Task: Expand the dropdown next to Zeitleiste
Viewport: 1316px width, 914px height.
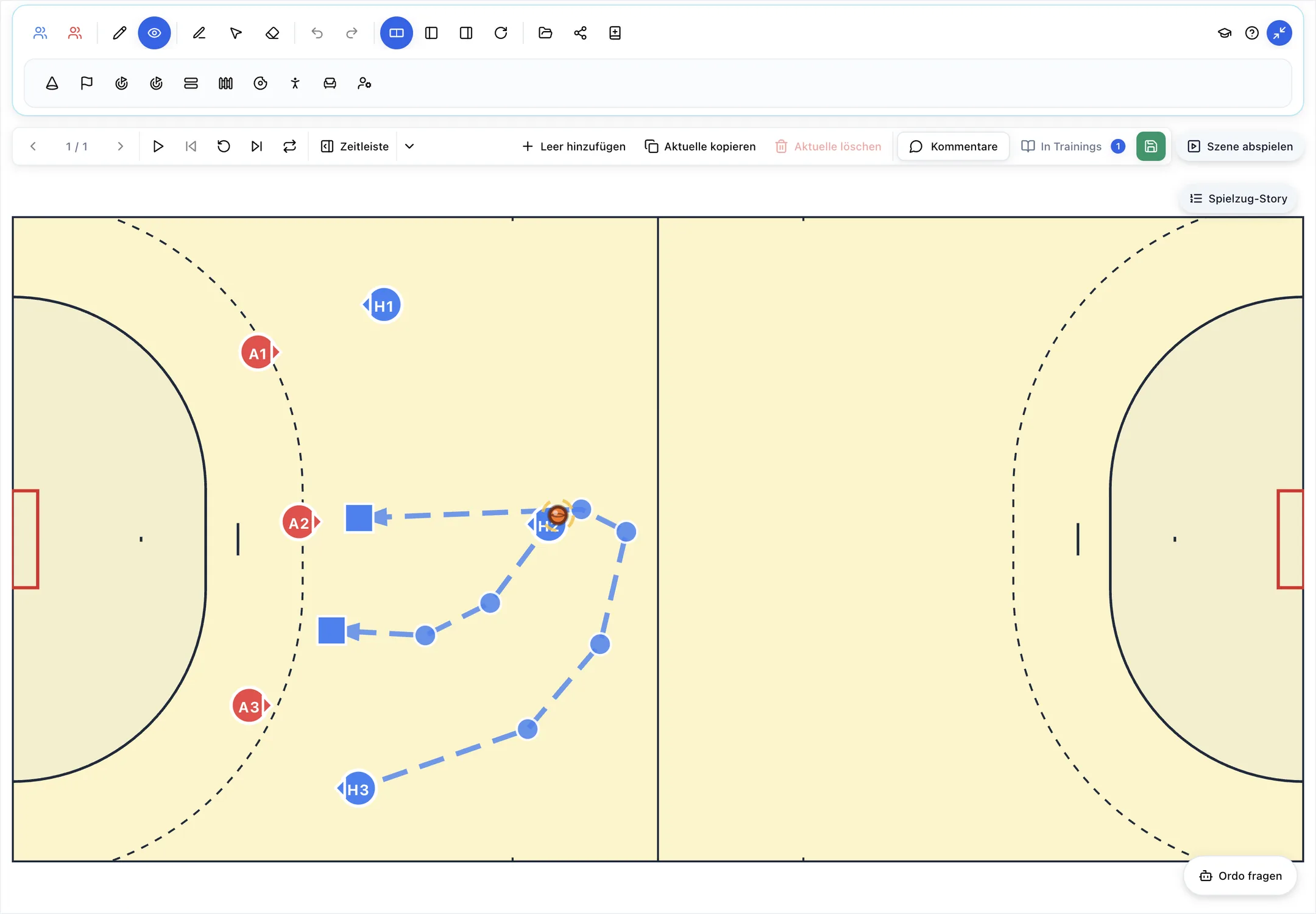Action: point(409,146)
